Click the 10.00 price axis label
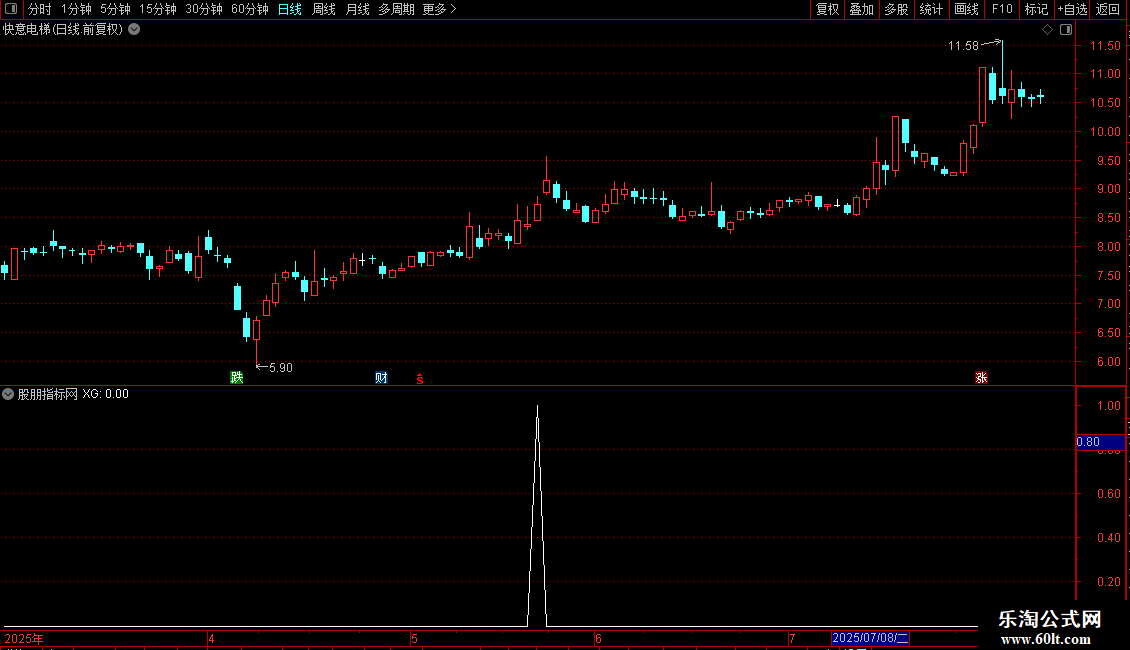This screenshot has height=650, width=1130. pos(1105,132)
